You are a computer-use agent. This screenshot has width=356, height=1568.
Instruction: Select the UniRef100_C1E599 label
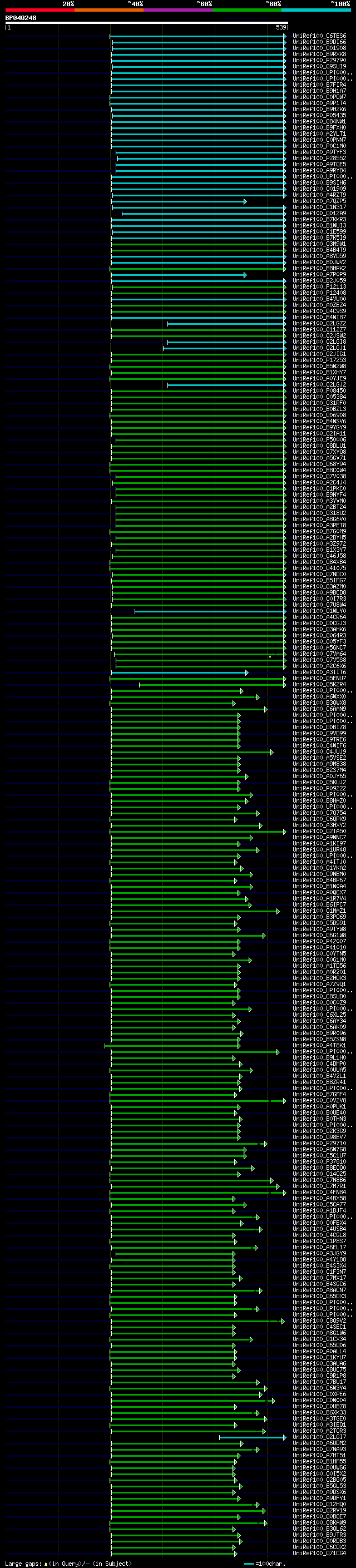[x=319, y=231]
